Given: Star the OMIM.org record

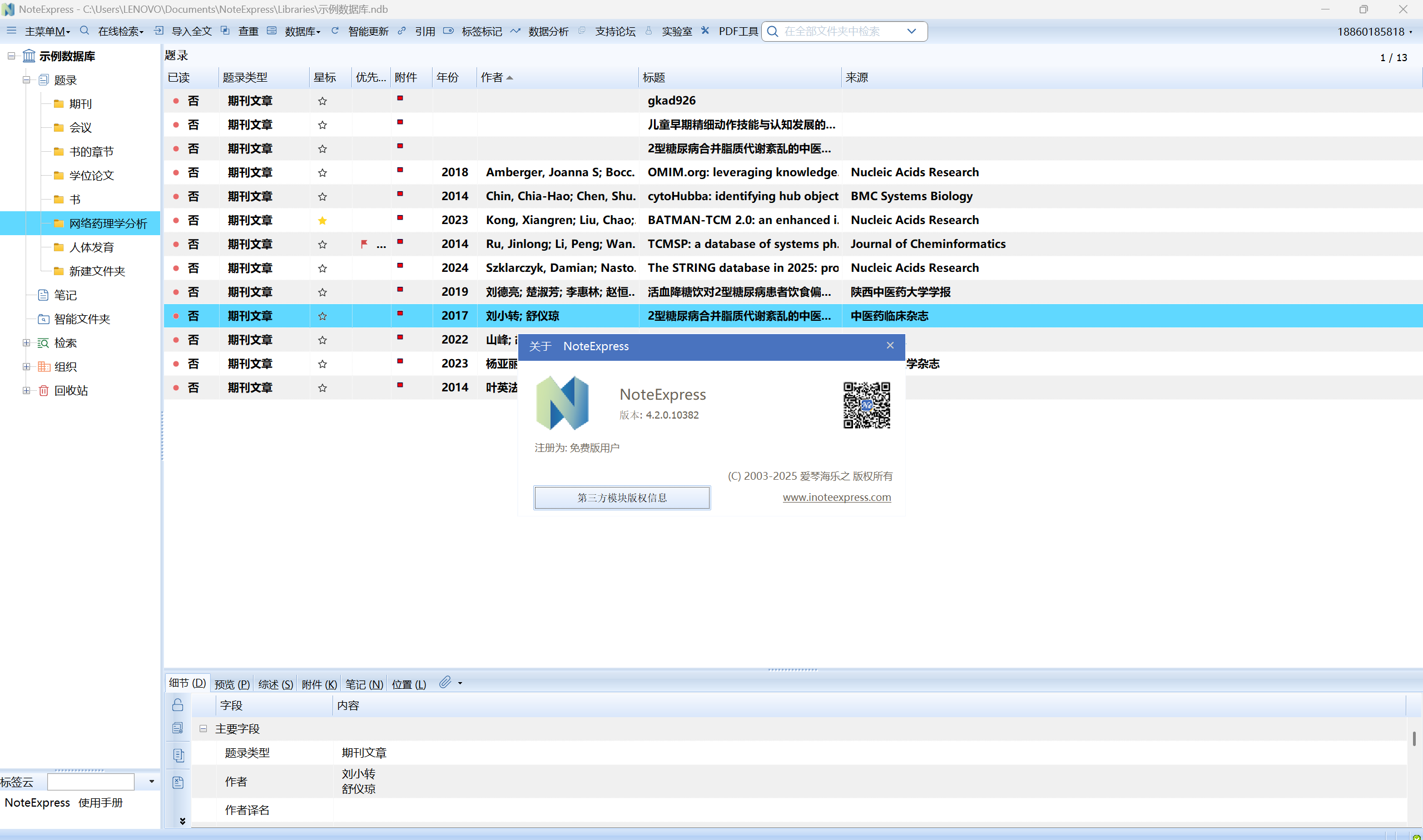Looking at the screenshot, I should pos(323,173).
